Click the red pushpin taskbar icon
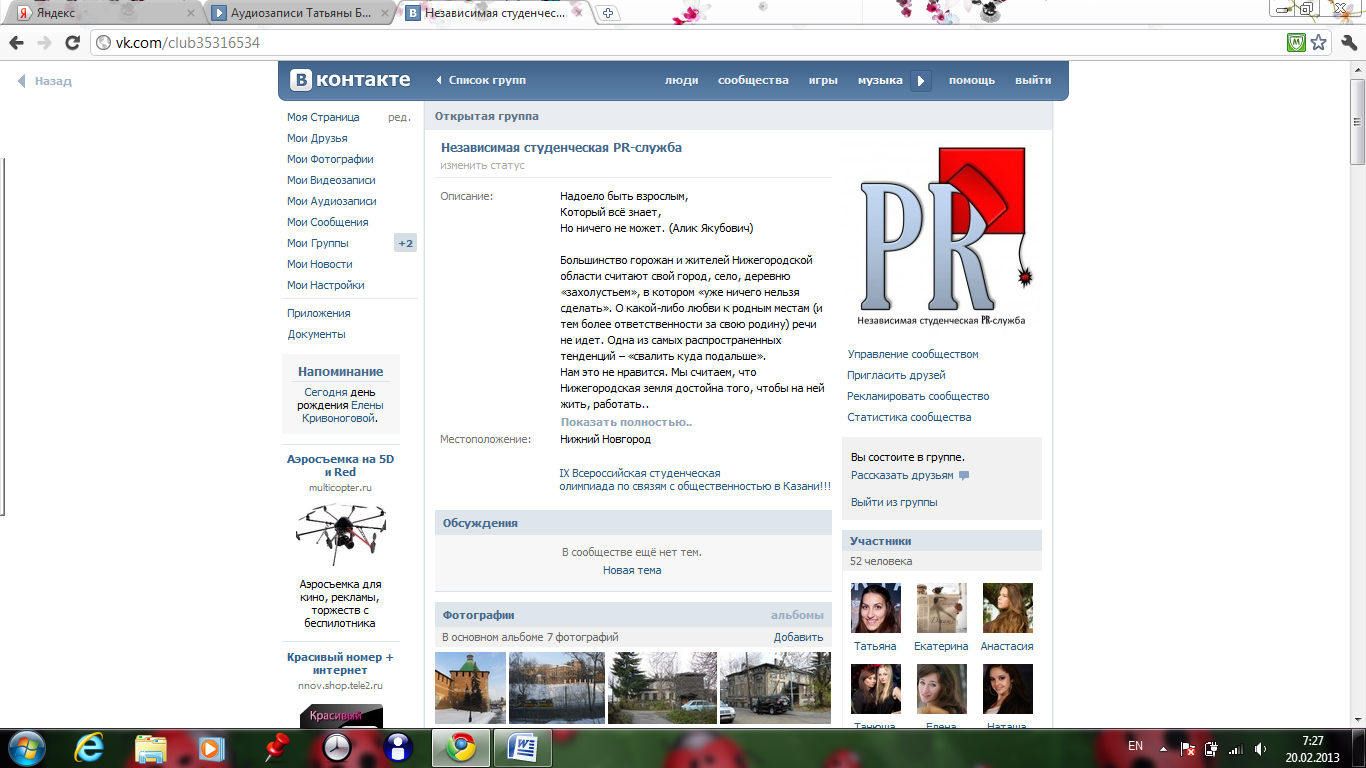The width and height of the screenshot is (1366, 768). pos(275,747)
